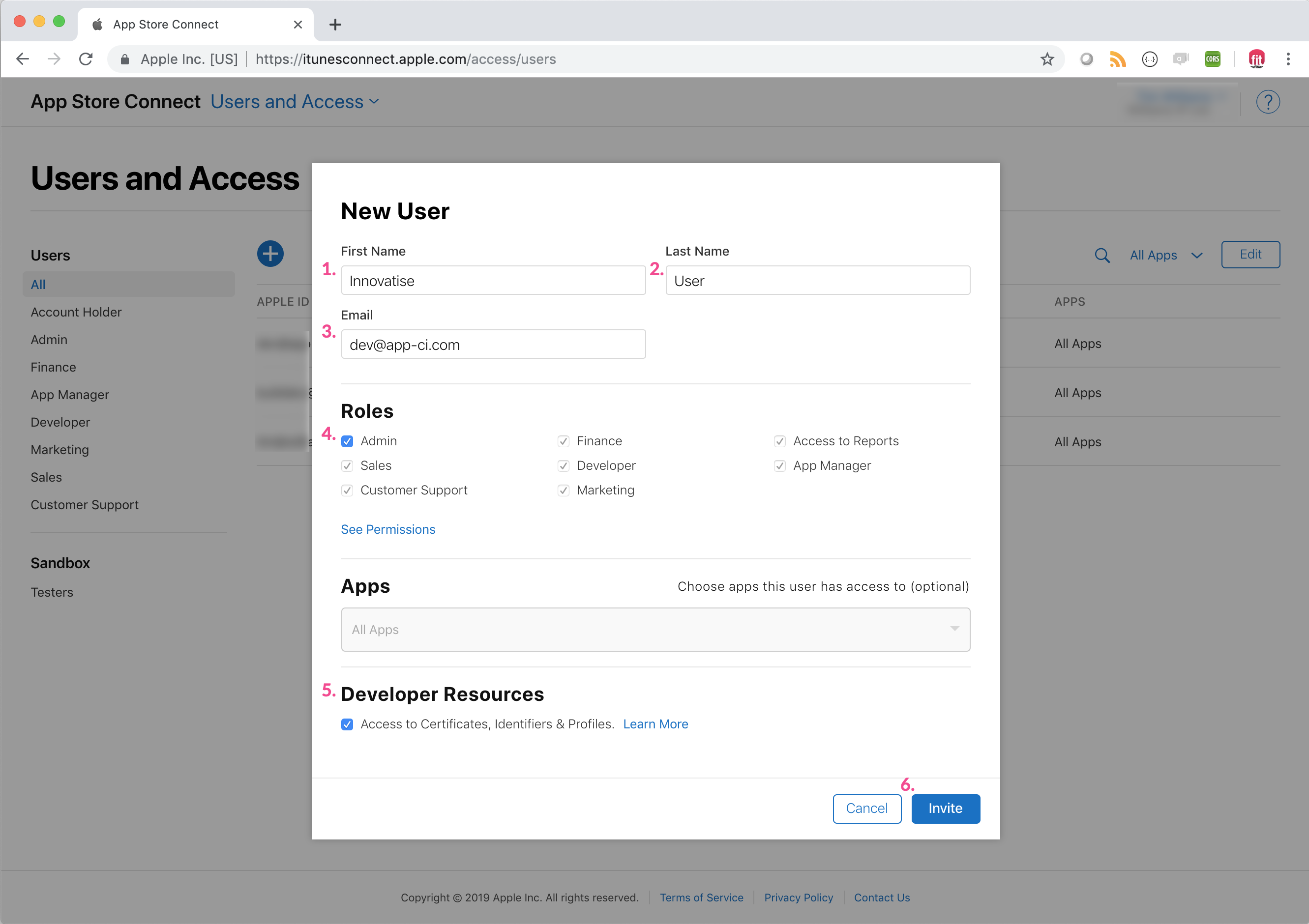
Task: Select Marketing in the sidebar
Action: click(59, 450)
